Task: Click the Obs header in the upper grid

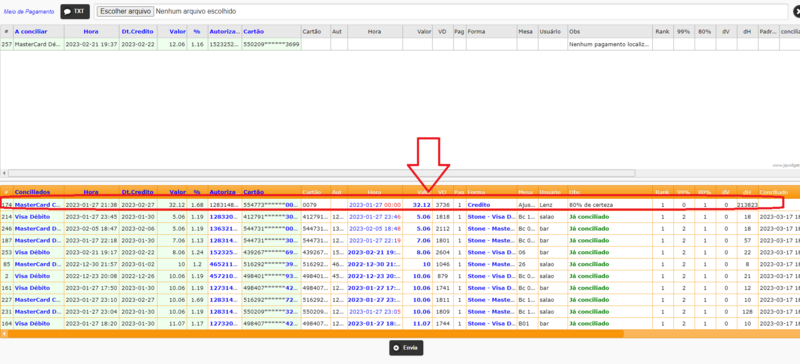Action: 574,32
